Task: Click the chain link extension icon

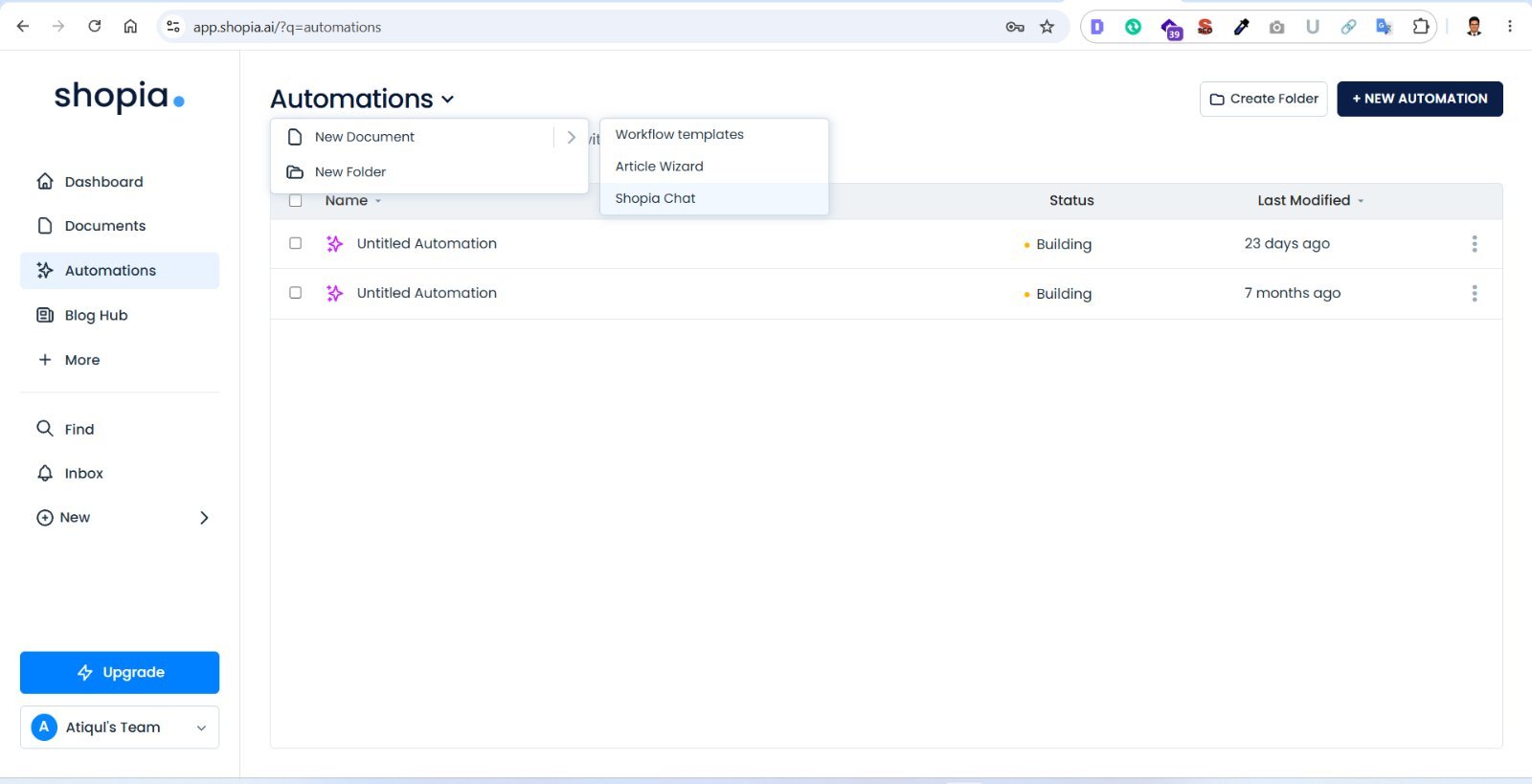Action: pos(1348,27)
